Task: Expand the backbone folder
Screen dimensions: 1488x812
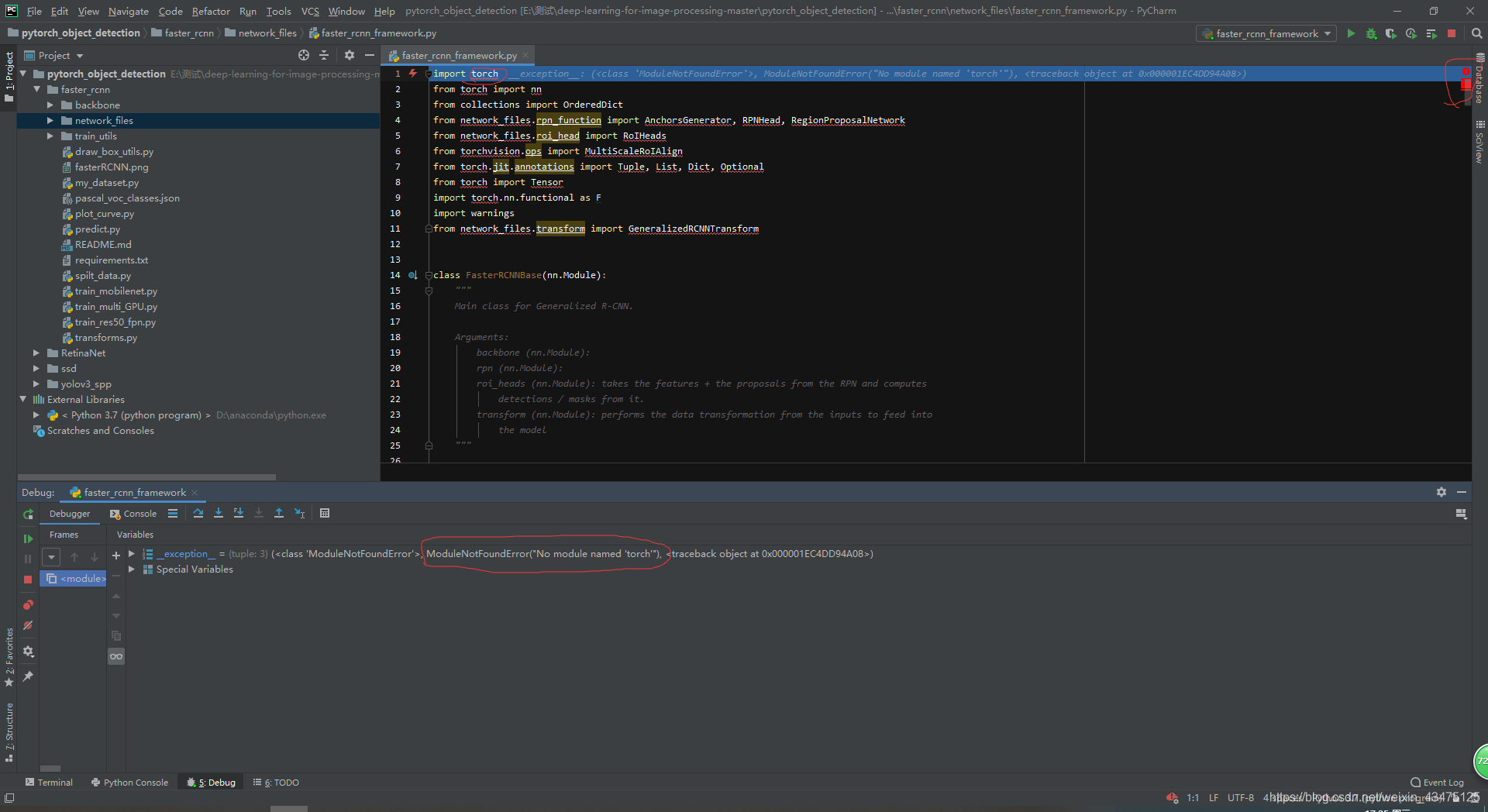Action: pos(50,105)
